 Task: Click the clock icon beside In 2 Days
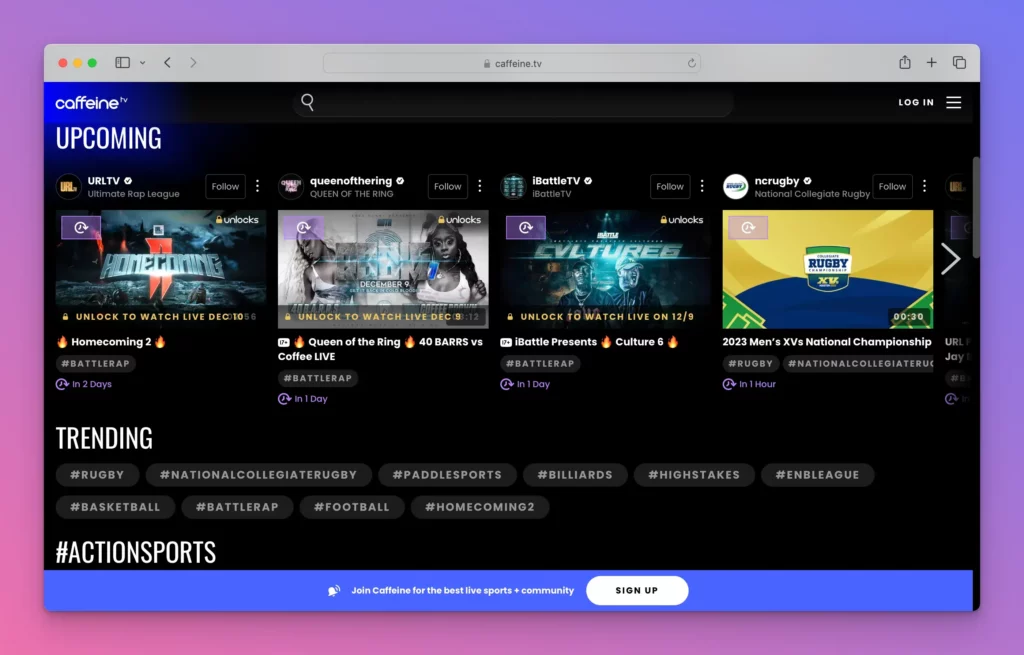tap(62, 383)
